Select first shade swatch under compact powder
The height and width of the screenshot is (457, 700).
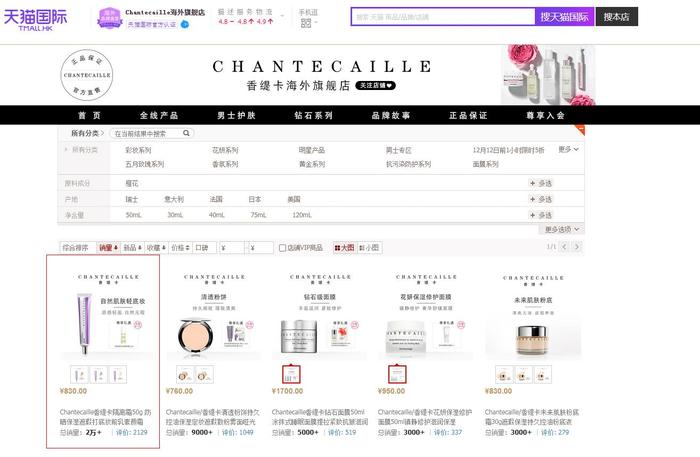point(185,374)
